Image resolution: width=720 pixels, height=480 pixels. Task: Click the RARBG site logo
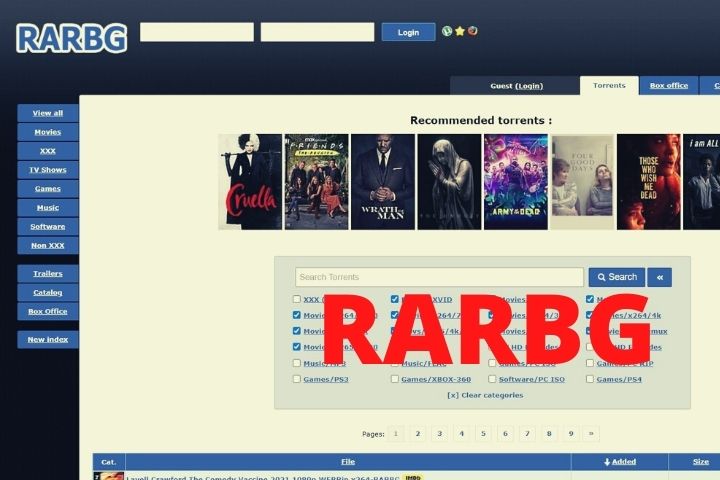72,38
